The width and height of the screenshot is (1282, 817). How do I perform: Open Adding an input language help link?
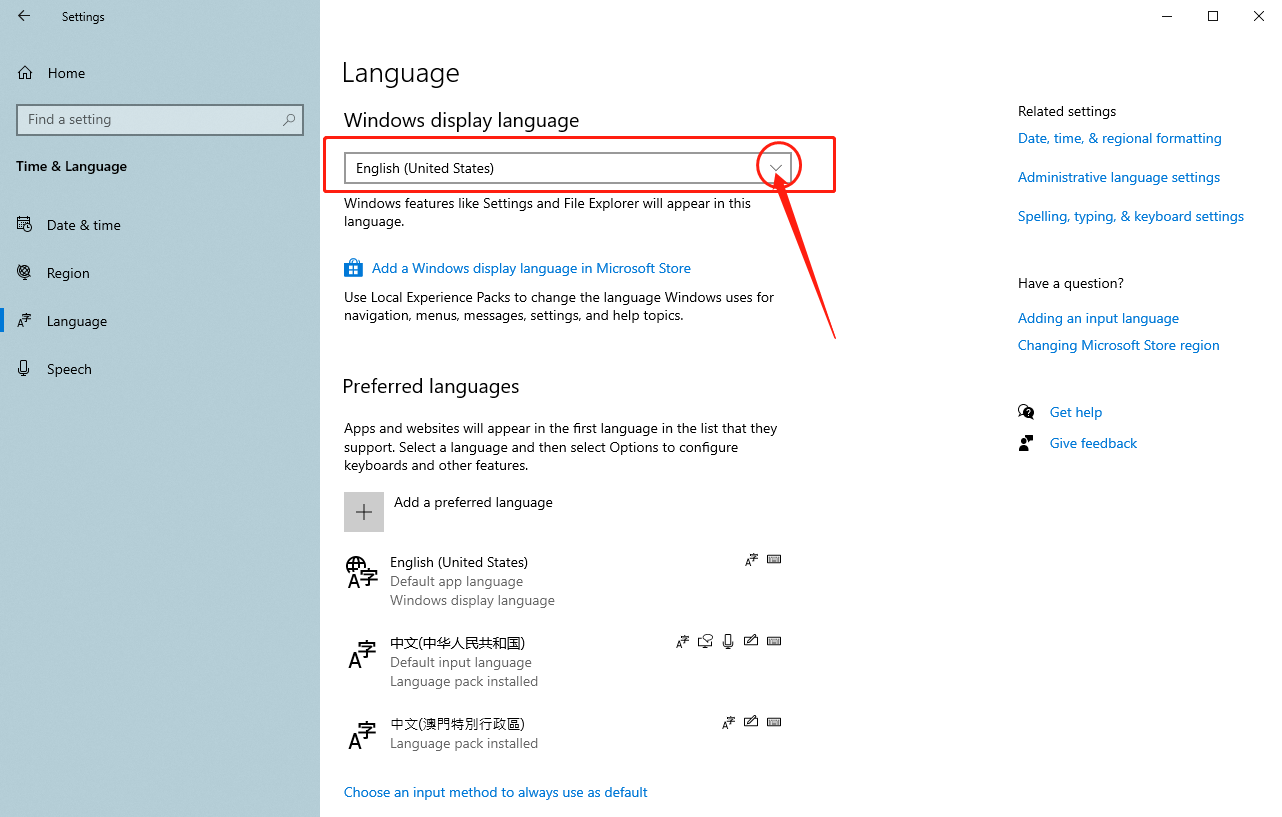coord(1098,318)
